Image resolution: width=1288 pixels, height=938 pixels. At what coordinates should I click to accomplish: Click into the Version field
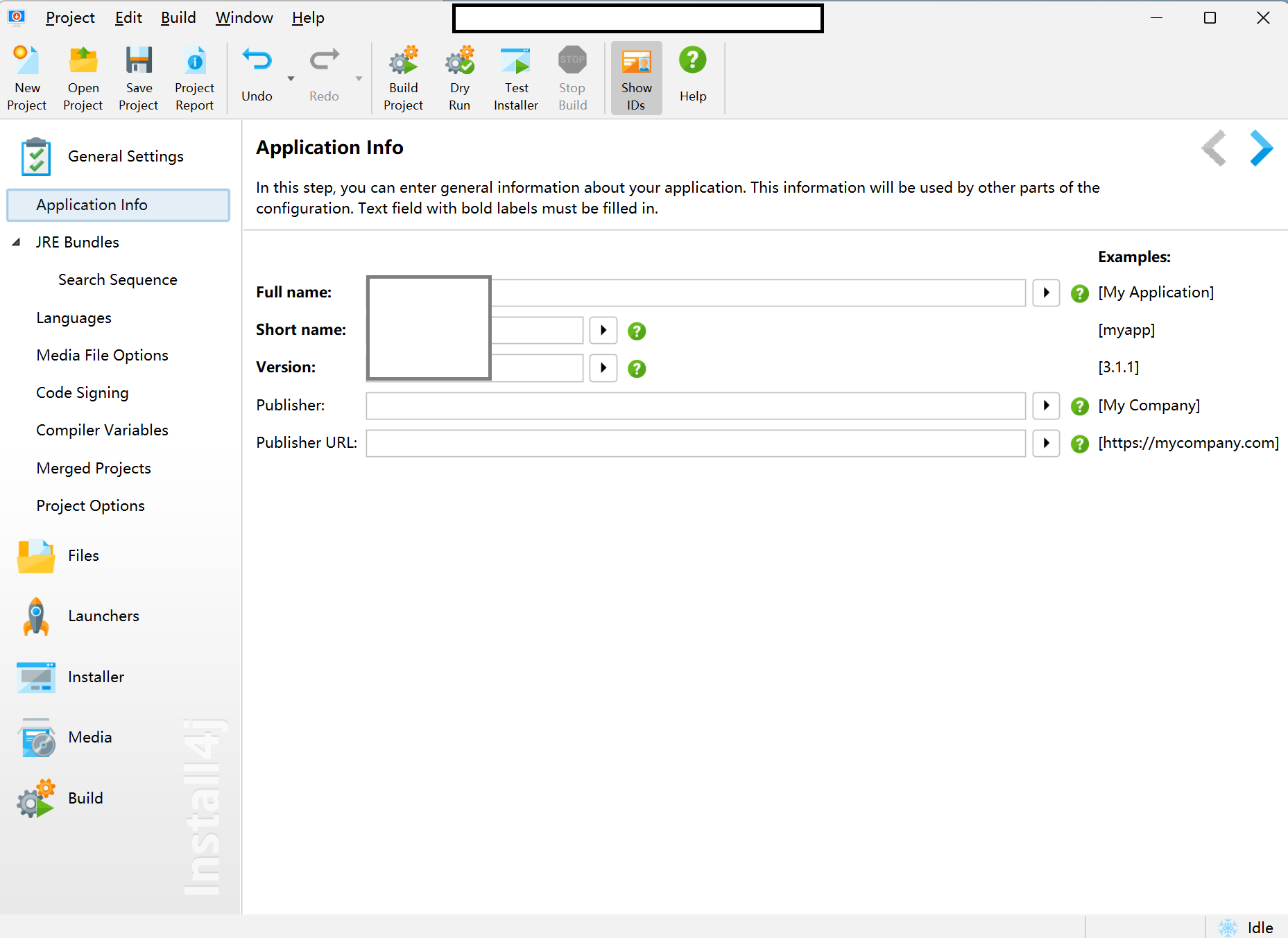pos(474,368)
